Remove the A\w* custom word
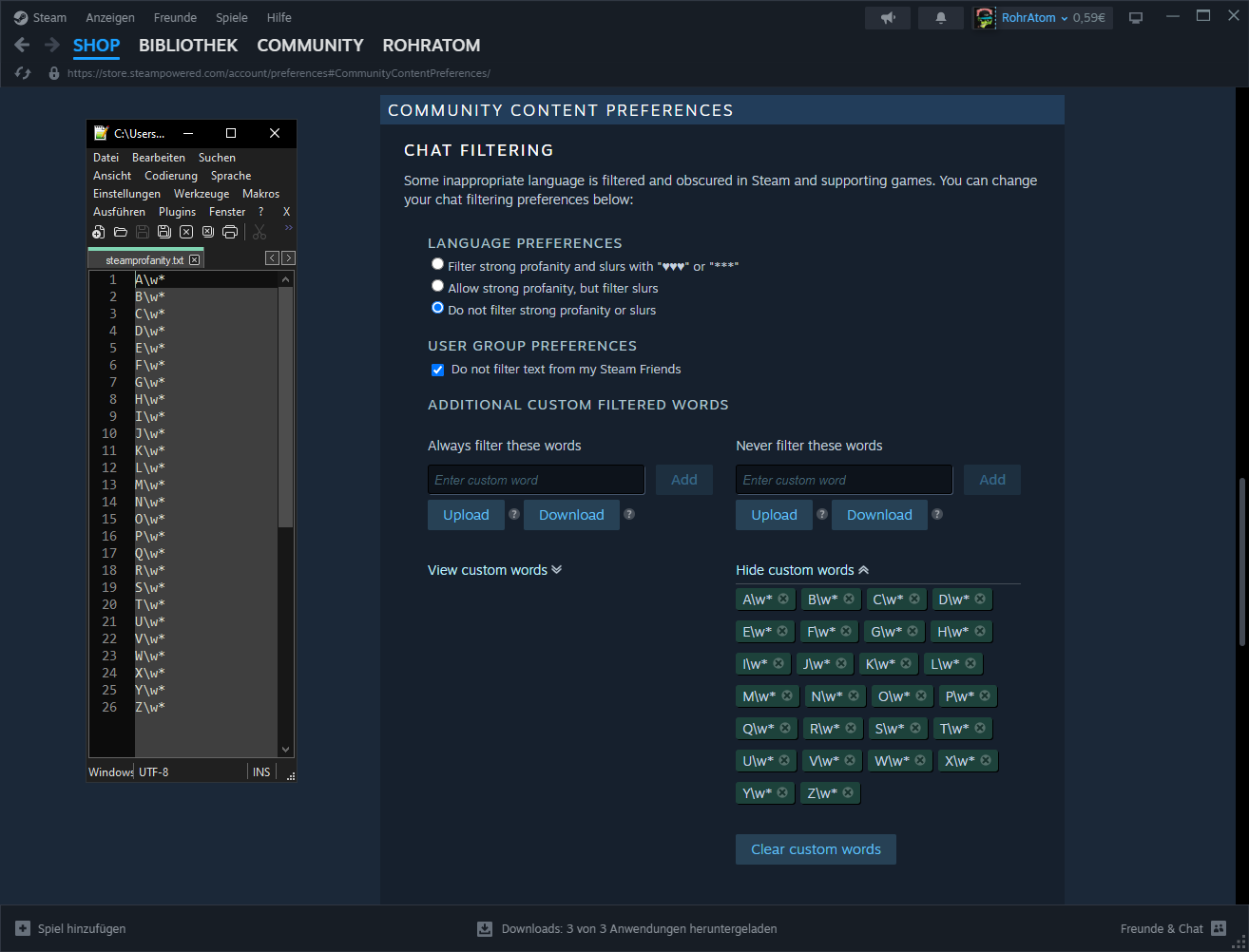The image size is (1249, 952). [x=783, y=599]
